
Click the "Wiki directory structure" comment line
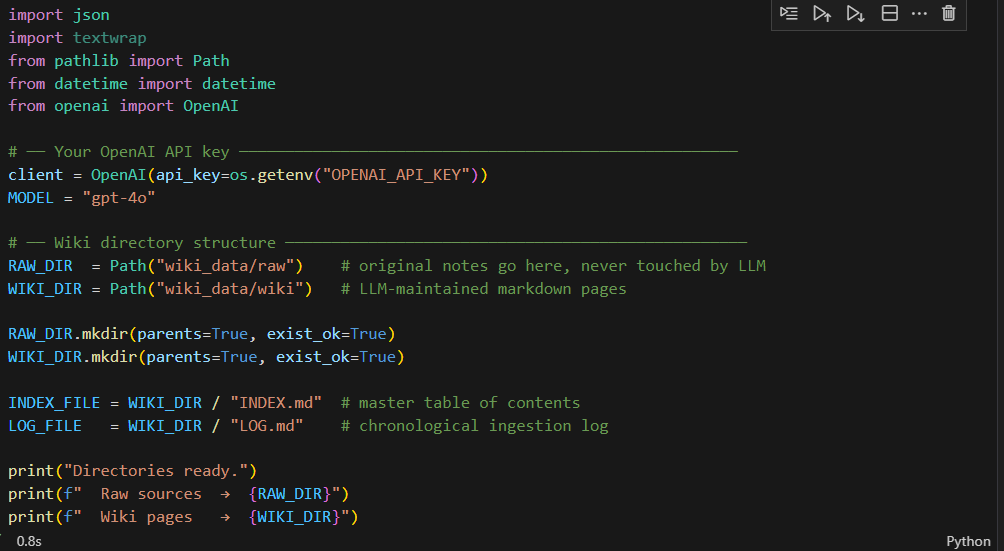pyautogui.click(x=377, y=243)
